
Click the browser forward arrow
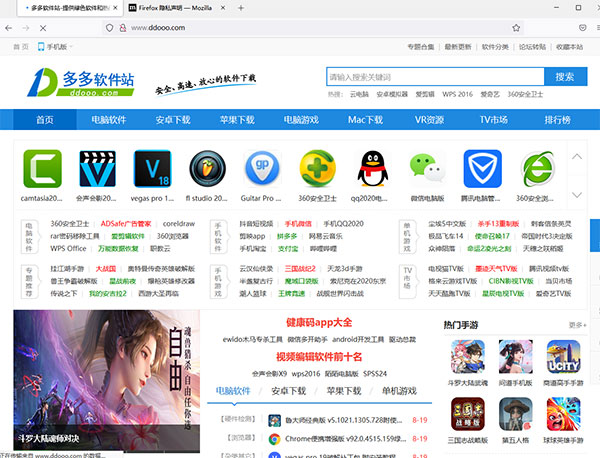coord(26,28)
